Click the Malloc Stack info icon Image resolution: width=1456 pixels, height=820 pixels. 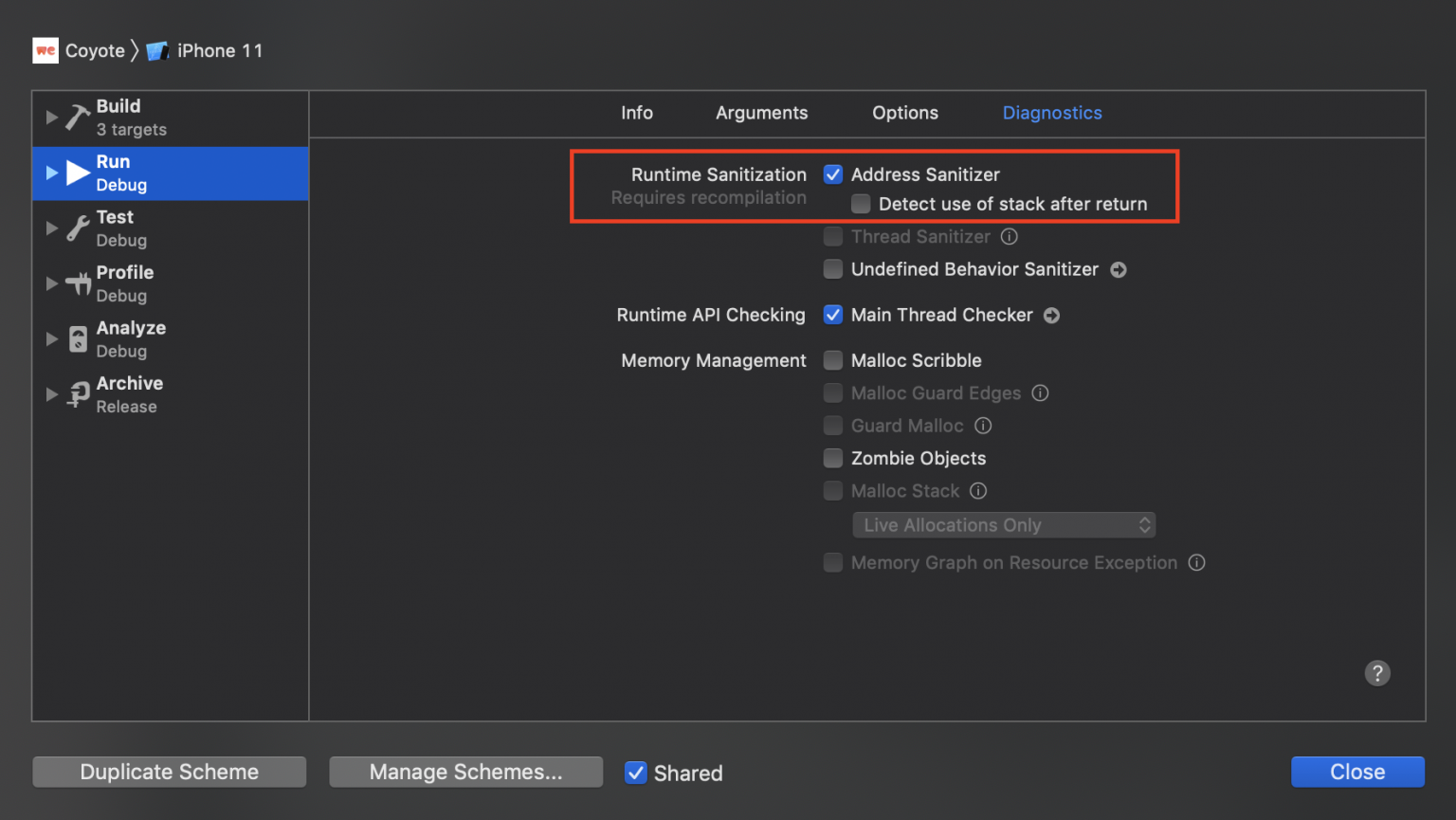coord(977,491)
